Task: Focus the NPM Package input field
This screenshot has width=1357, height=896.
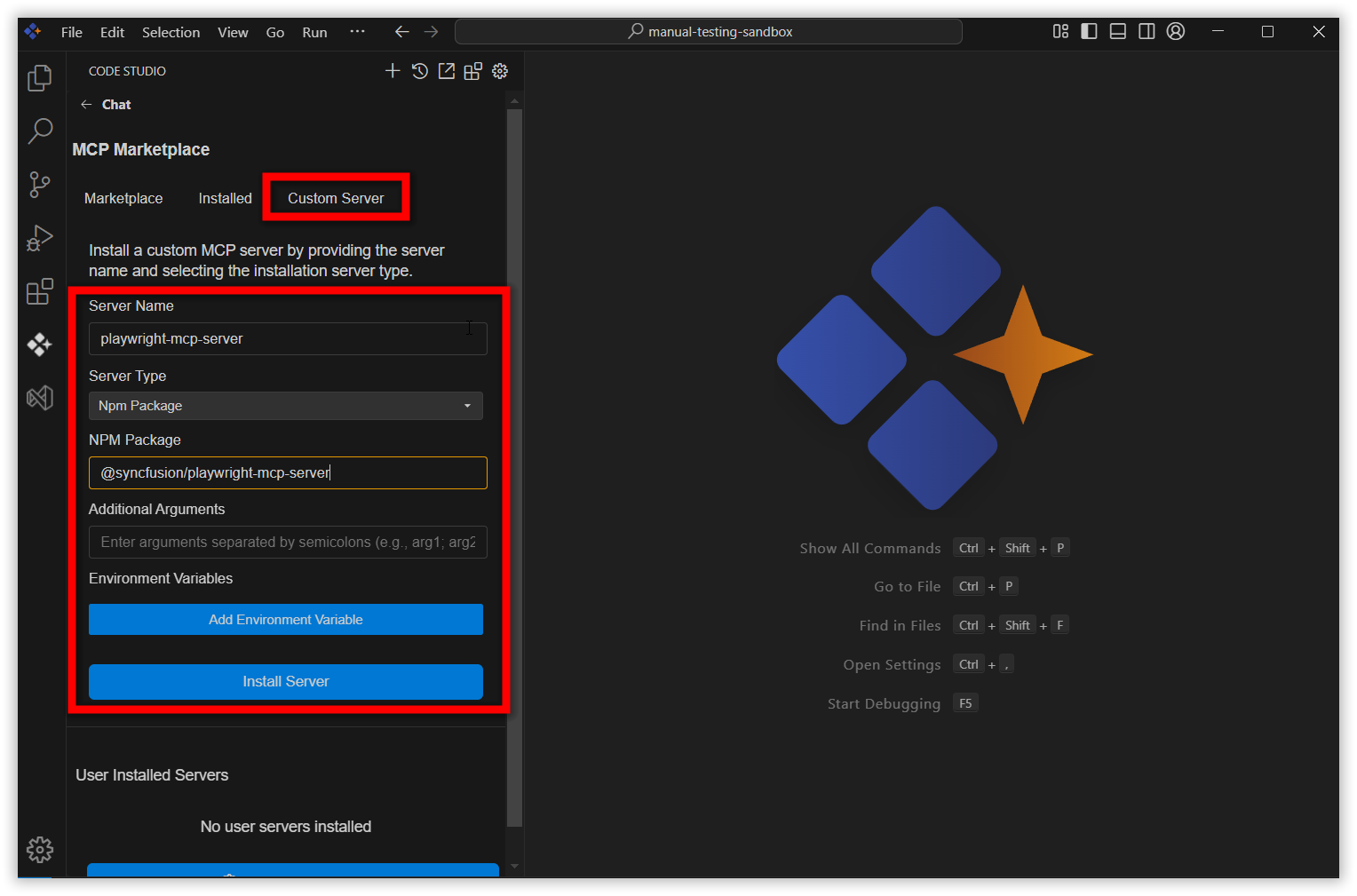Action: (288, 472)
